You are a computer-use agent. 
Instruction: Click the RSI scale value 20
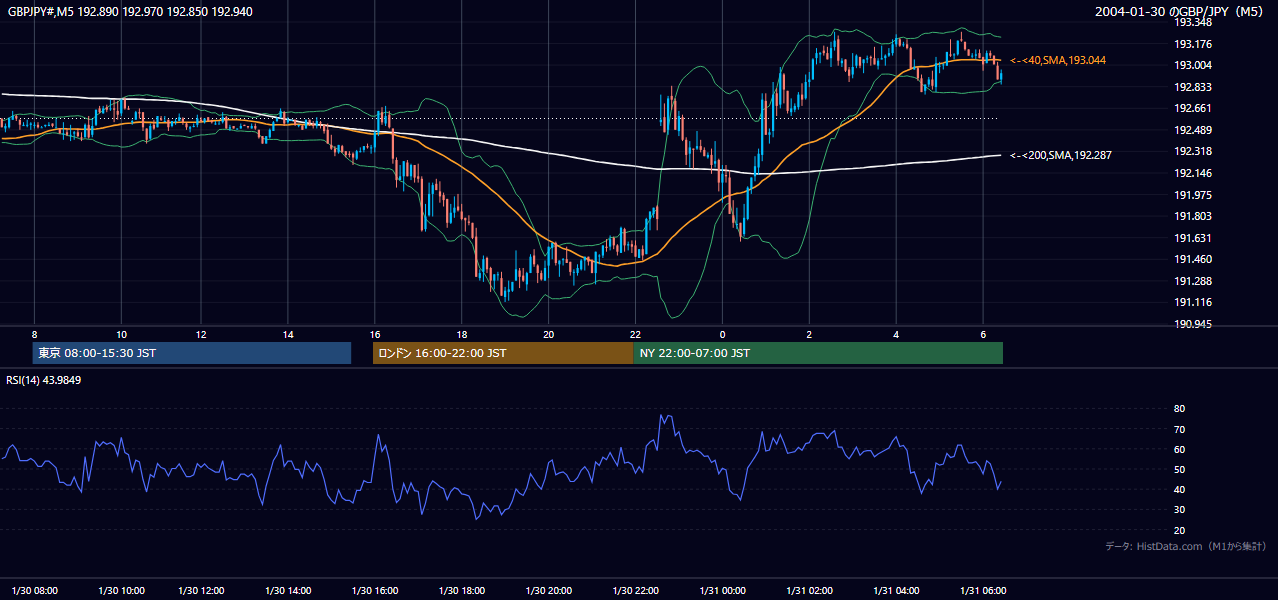tap(1180, 530)
